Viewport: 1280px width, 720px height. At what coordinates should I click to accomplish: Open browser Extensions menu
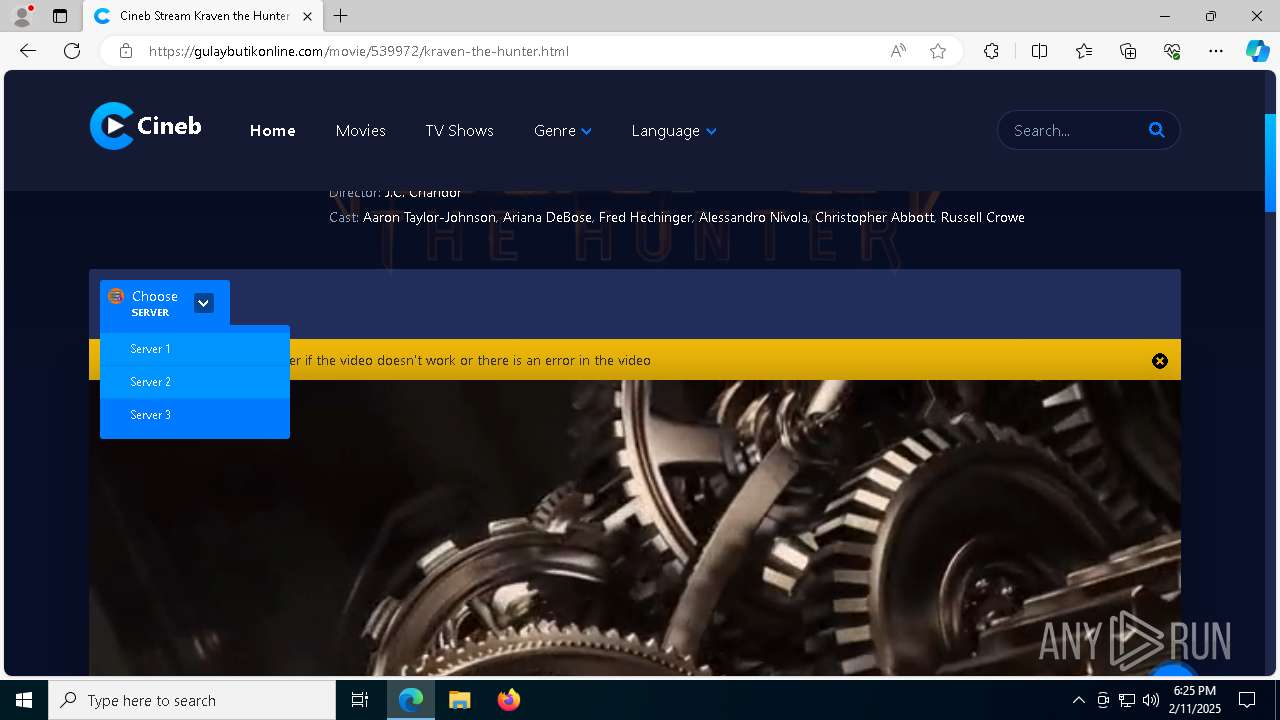click(991, 51)
